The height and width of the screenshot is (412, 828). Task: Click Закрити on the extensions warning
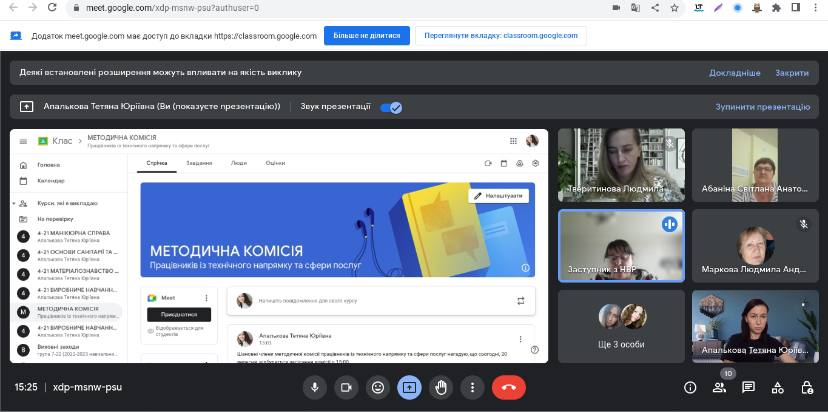792,73
